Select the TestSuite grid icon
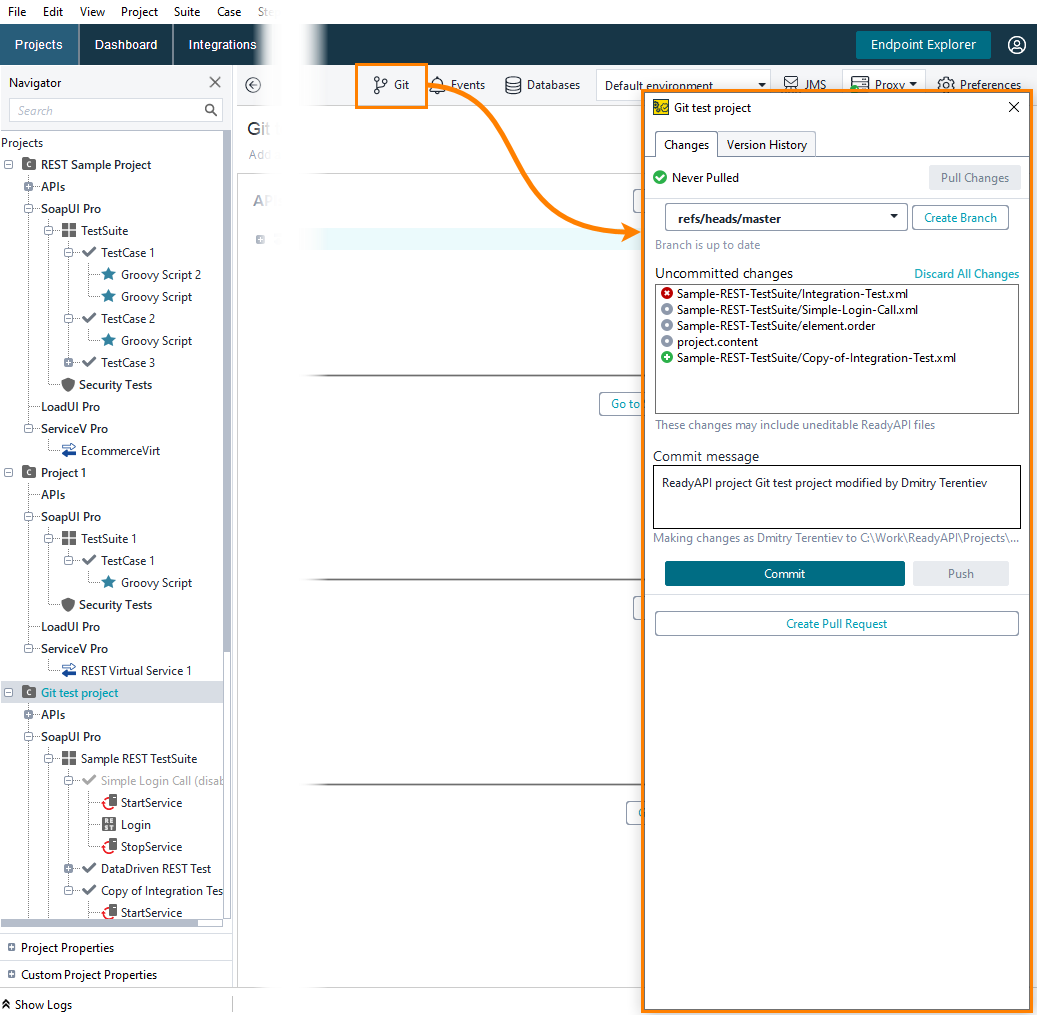 point(69,231)
